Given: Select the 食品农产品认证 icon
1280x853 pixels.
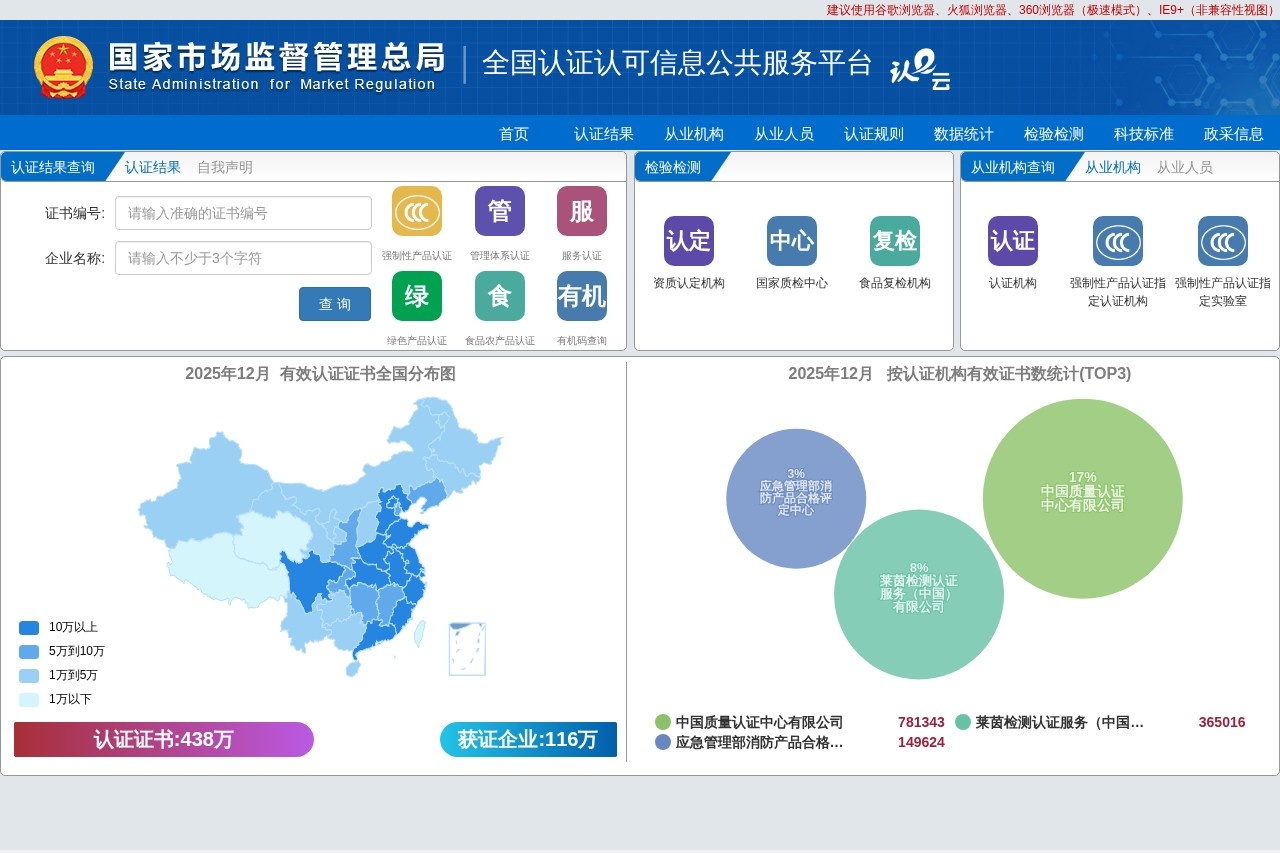Looking at the screenshot, I should (499, 296).
